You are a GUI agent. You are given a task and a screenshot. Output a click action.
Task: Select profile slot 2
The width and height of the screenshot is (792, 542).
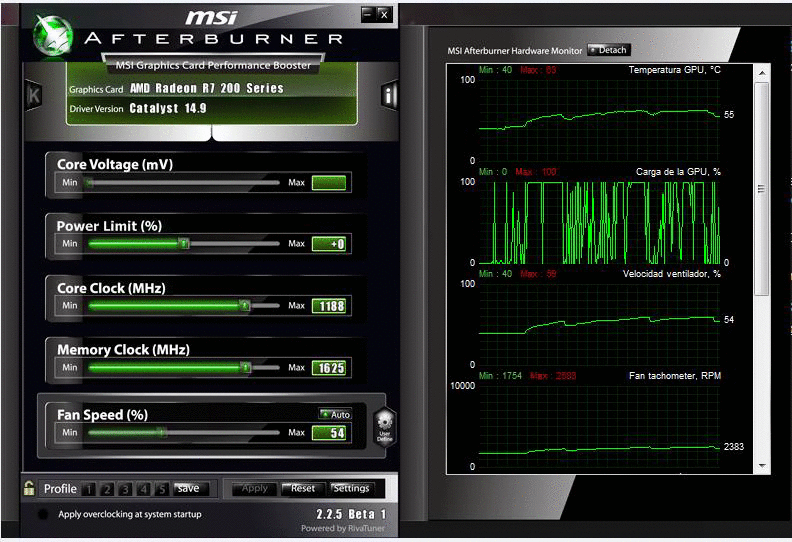(107, 489)
